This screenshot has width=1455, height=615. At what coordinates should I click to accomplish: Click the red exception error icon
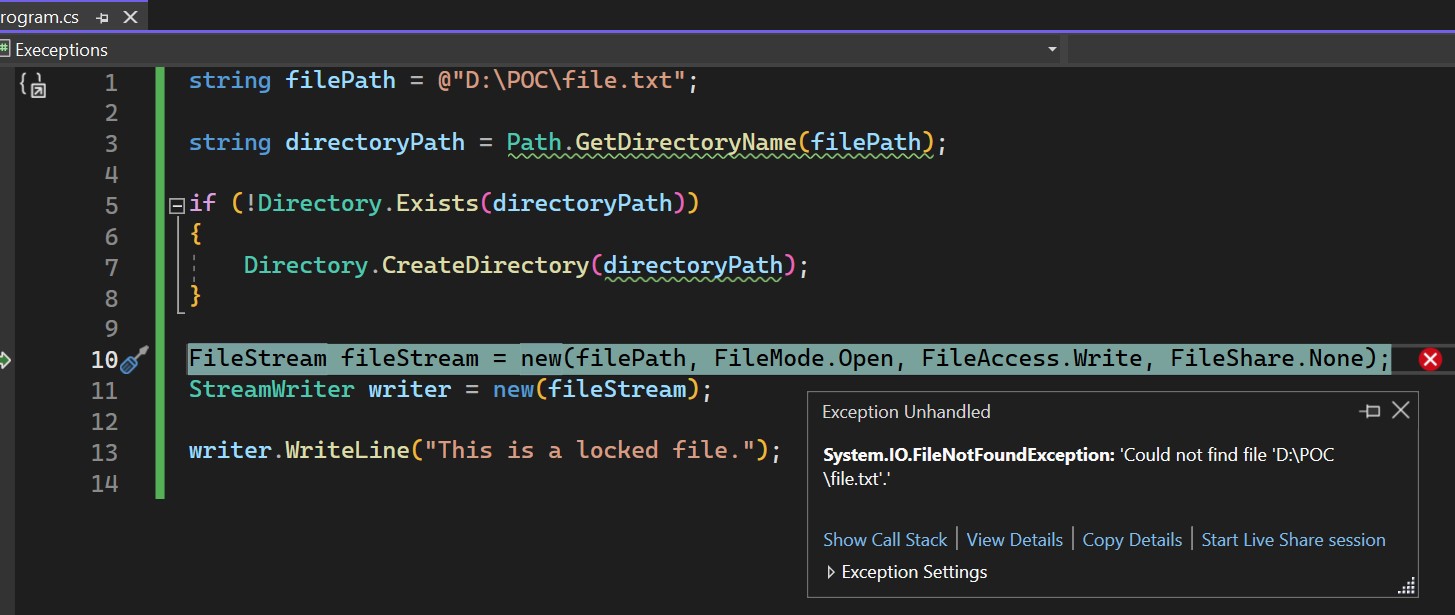pos(1430,359)
